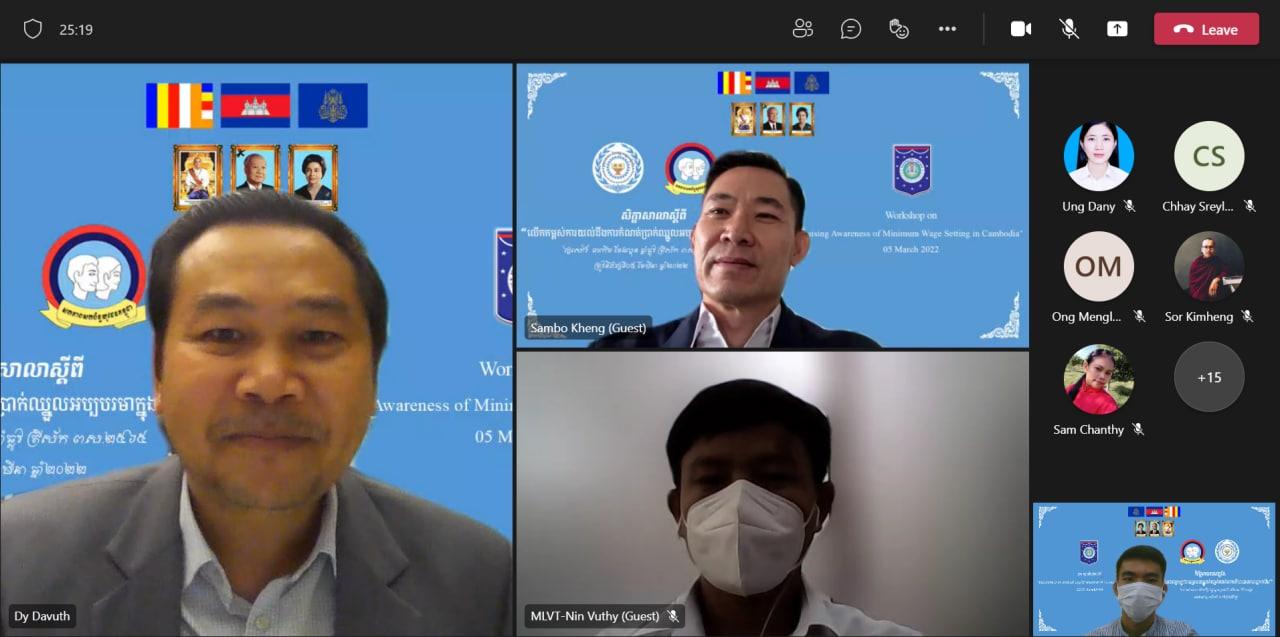Click the share content tray icon

click(1117, 29)
